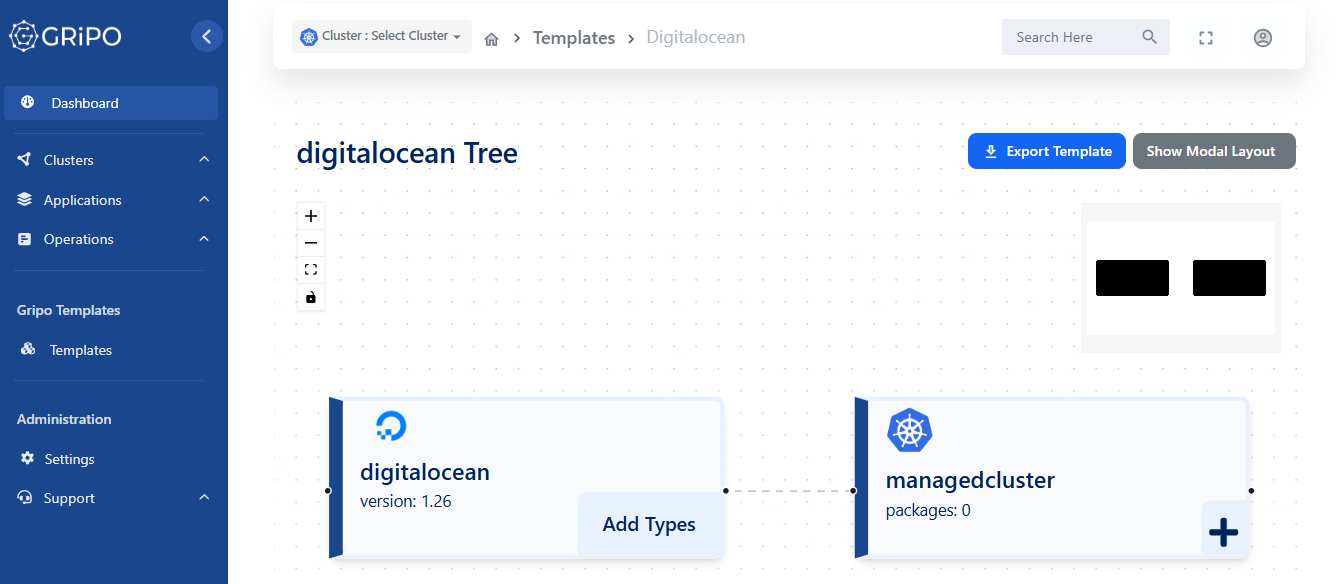Click the Gripo Templates section label
Screen dimensions: 1344x584
[69, 310]
